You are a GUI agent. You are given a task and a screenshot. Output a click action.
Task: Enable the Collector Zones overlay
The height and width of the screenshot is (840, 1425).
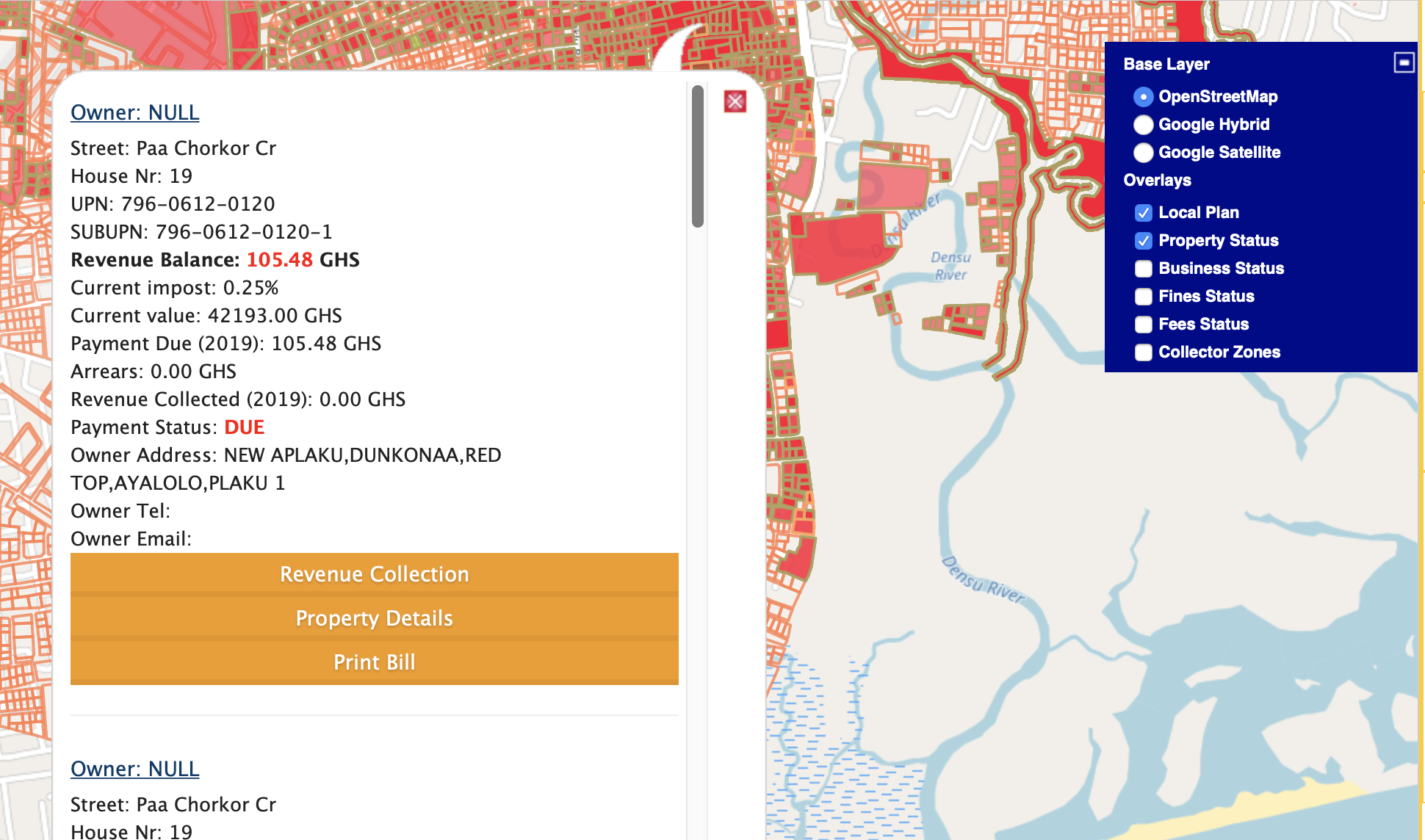(1143, 352)
